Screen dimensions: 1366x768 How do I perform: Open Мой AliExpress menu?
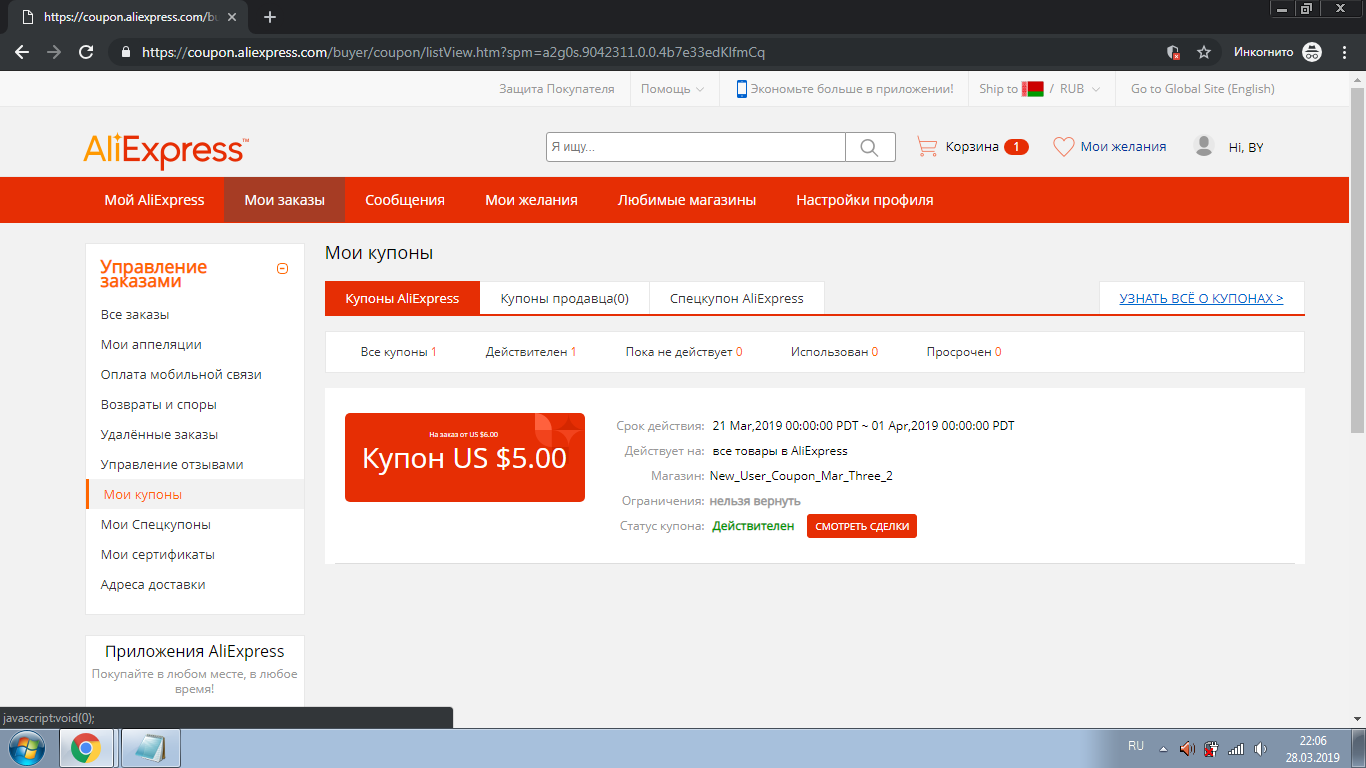pyautogui.click(x=154, y=200)
